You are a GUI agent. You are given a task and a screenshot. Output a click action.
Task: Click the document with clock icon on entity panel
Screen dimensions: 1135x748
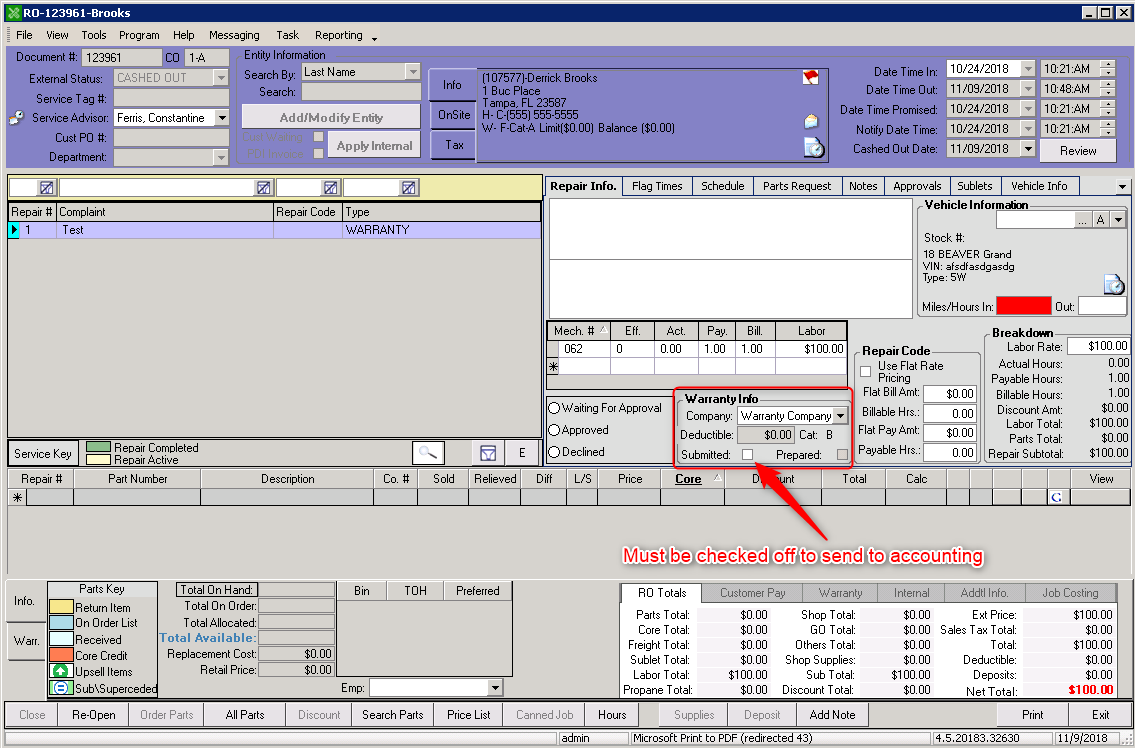(x=811, y=145)
